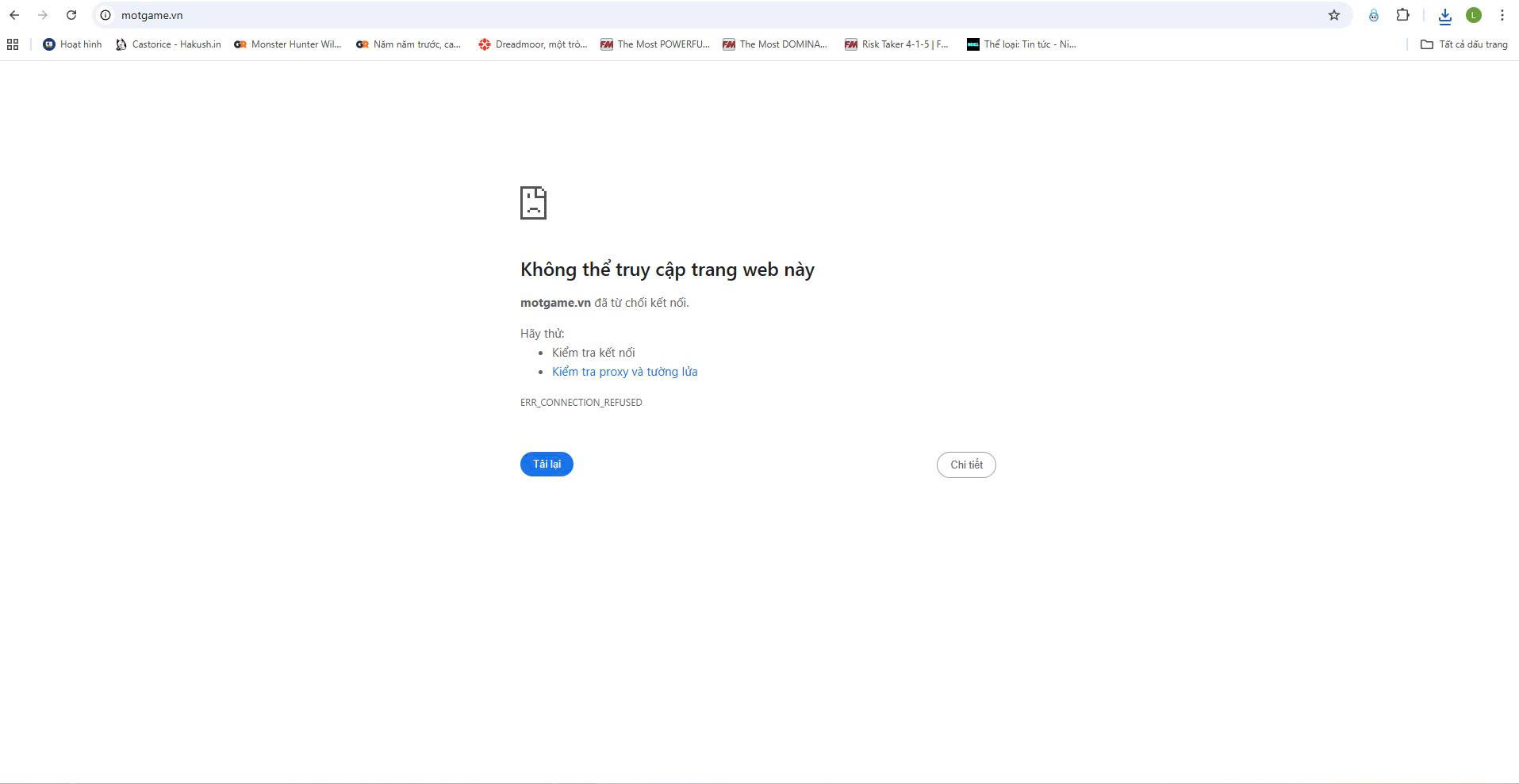View site information icon beside the URL

pos(105,15)
